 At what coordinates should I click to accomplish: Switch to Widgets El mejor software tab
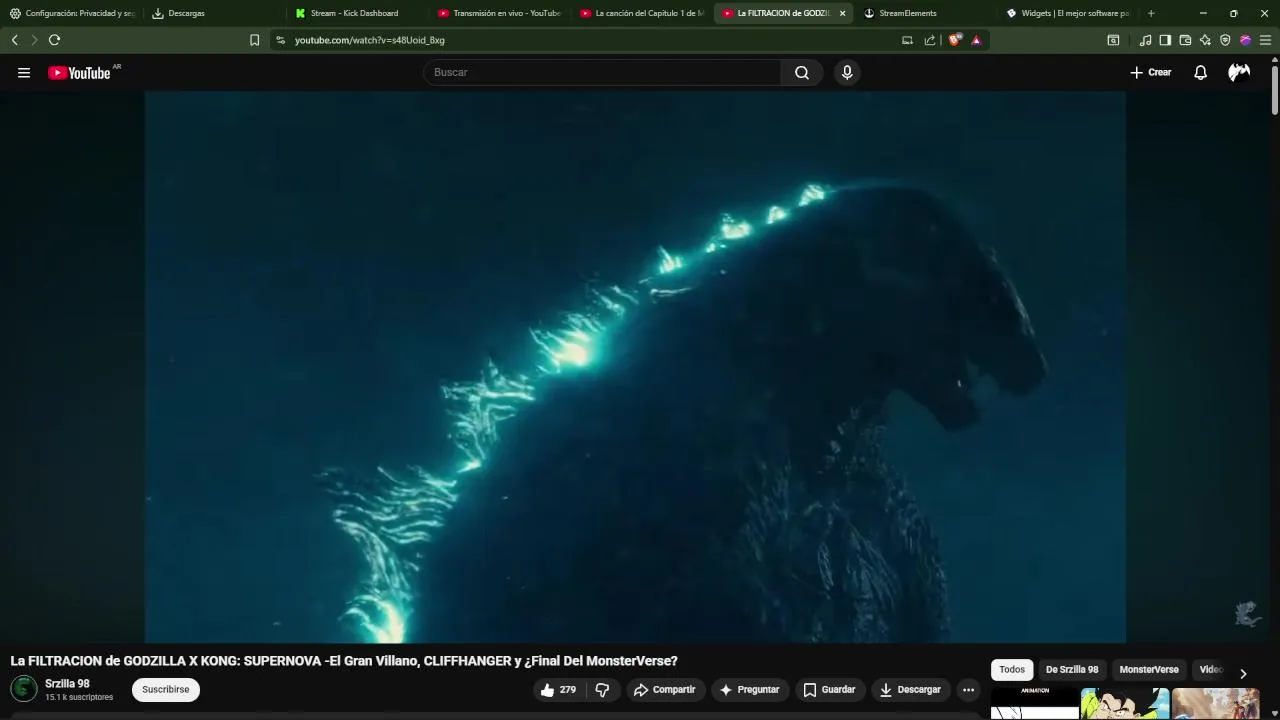(1069, 13)
